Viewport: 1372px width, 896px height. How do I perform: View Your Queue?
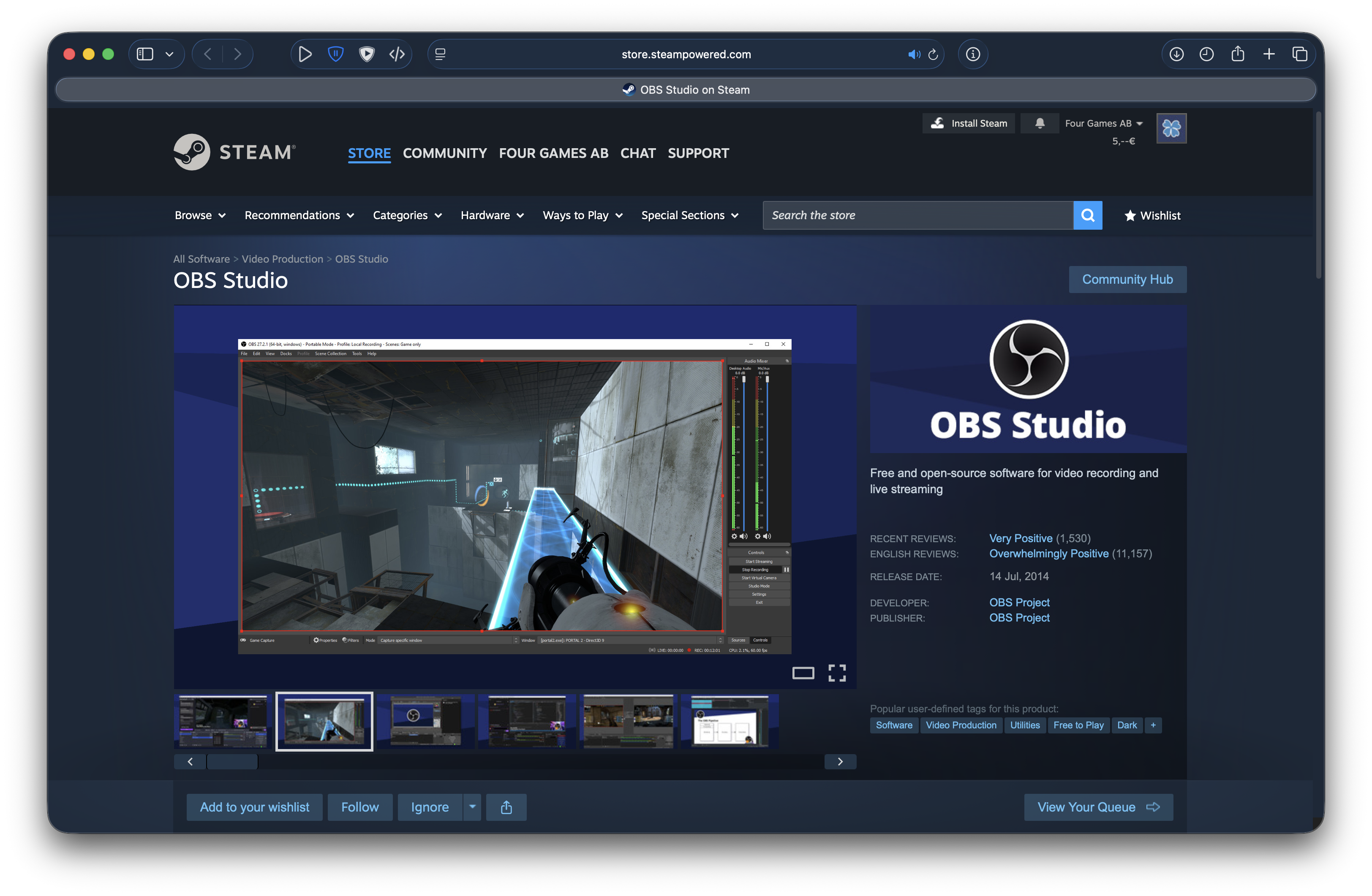tap(1099, 807)
